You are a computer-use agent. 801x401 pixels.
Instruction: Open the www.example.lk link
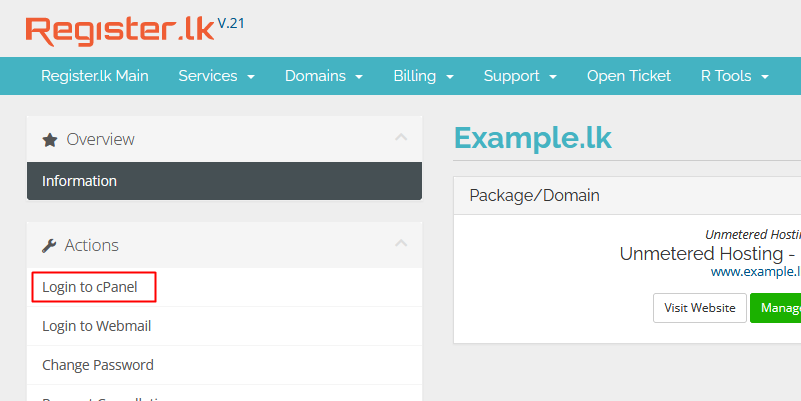point(756,272)
